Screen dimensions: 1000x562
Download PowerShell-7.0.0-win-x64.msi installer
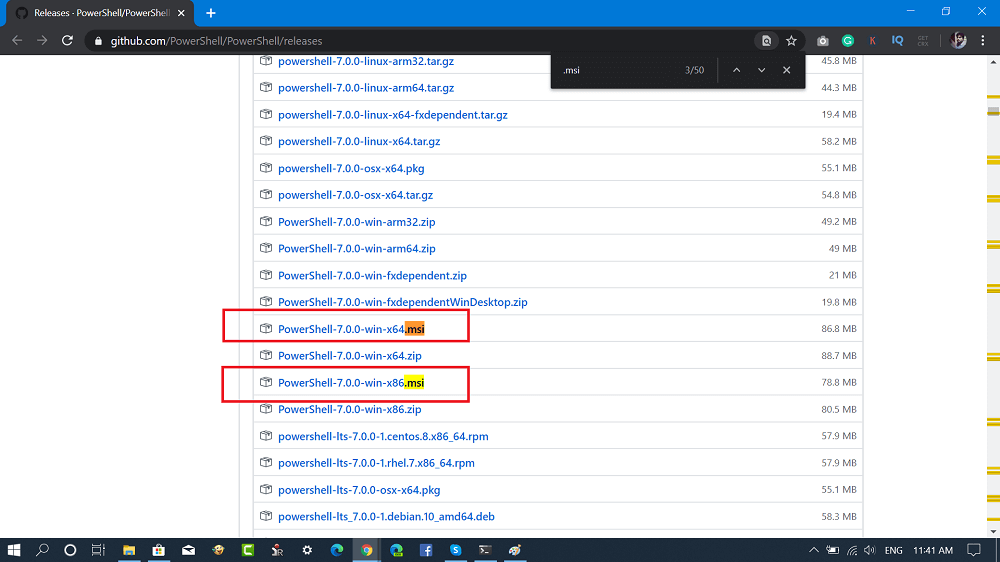tap(351, 329)
